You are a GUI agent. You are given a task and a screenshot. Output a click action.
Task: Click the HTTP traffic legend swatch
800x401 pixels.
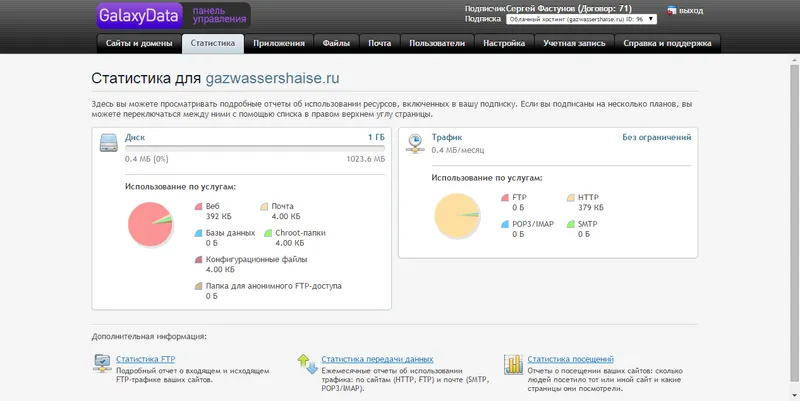tap(570, 198)
